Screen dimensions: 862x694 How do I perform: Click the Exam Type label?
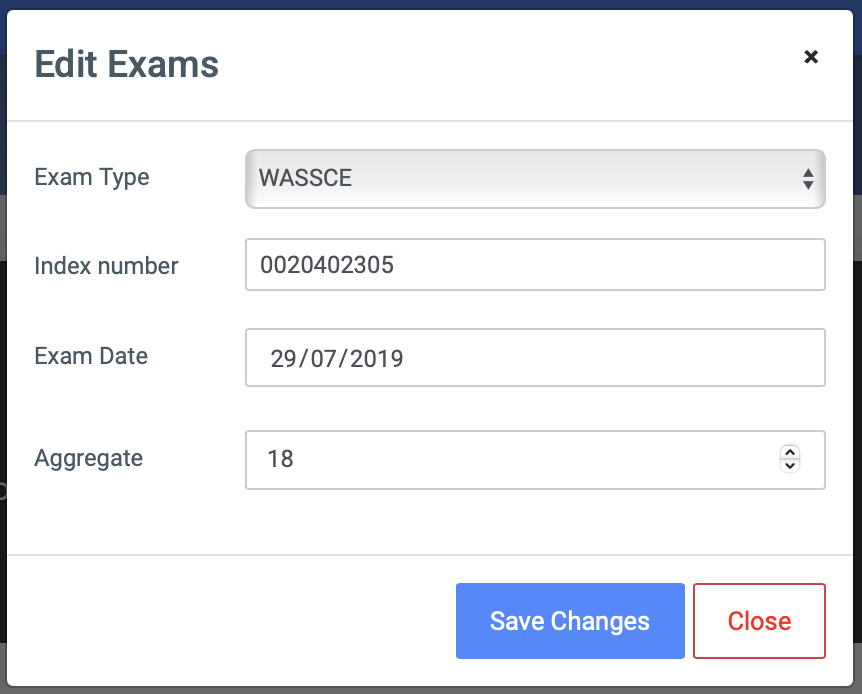coord(92,178)
